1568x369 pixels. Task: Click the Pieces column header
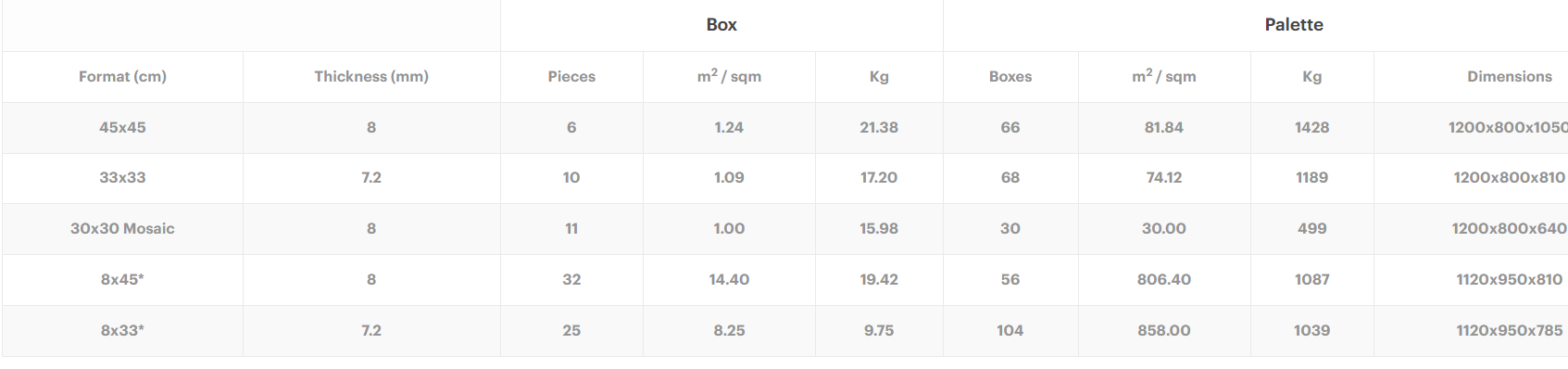tap(571, 77)
